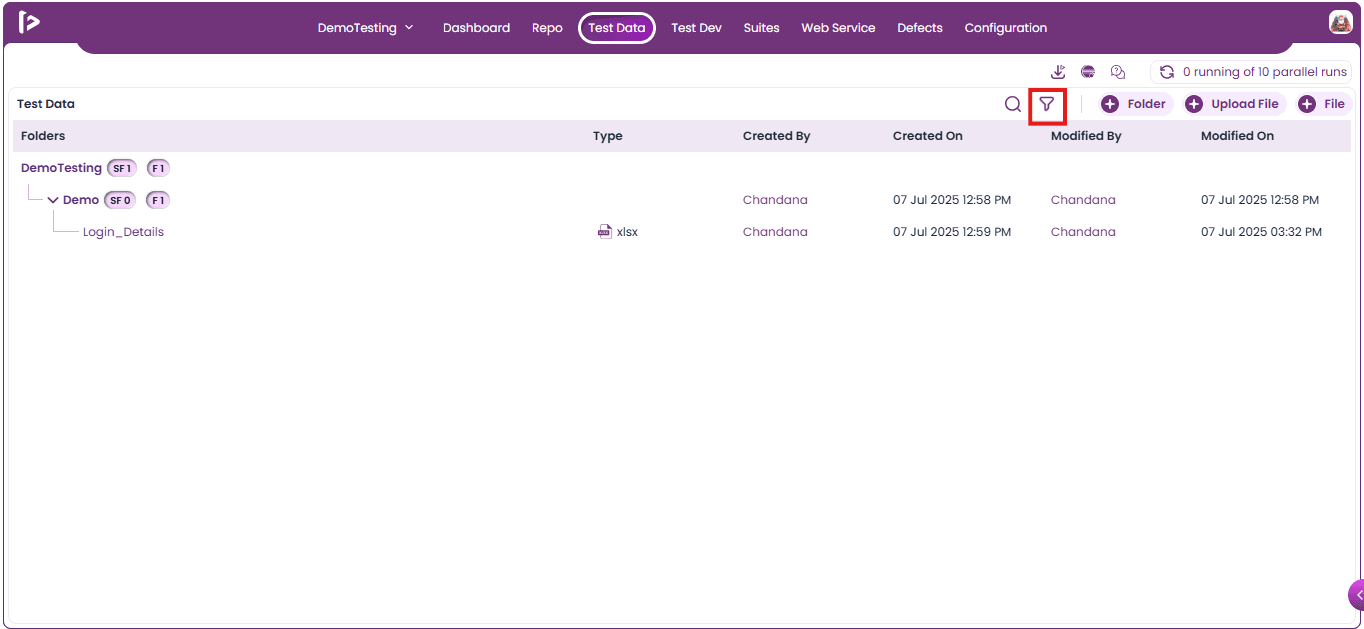Select the DemoTesting root folder
This screenshot has width=1364, height=629.
point(61,168)
